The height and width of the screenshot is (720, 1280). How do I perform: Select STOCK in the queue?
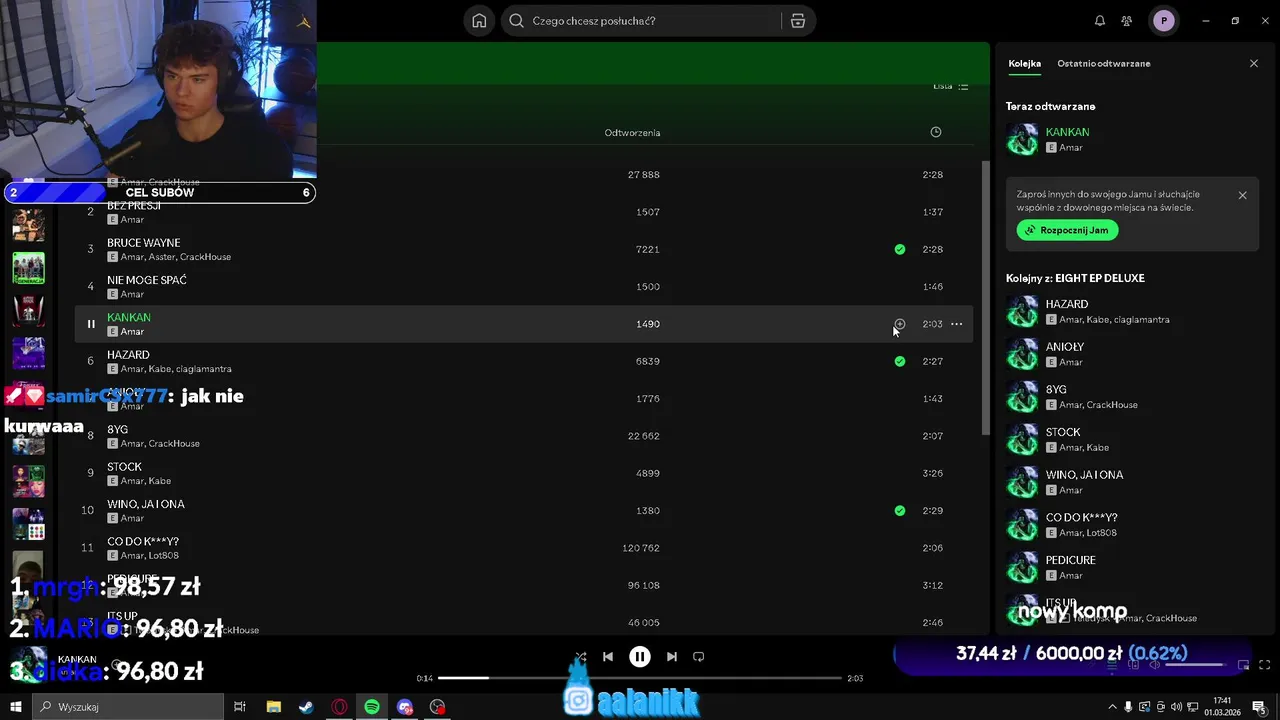[x=1132, y=439]
